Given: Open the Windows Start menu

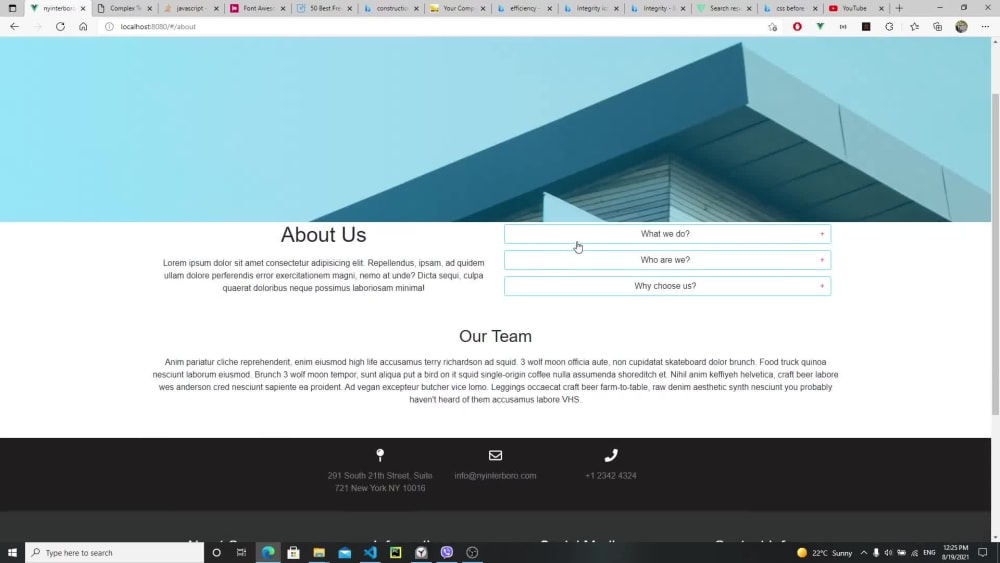Looking at the screenshot, I should pyautogui.click(x=12, y=552).
